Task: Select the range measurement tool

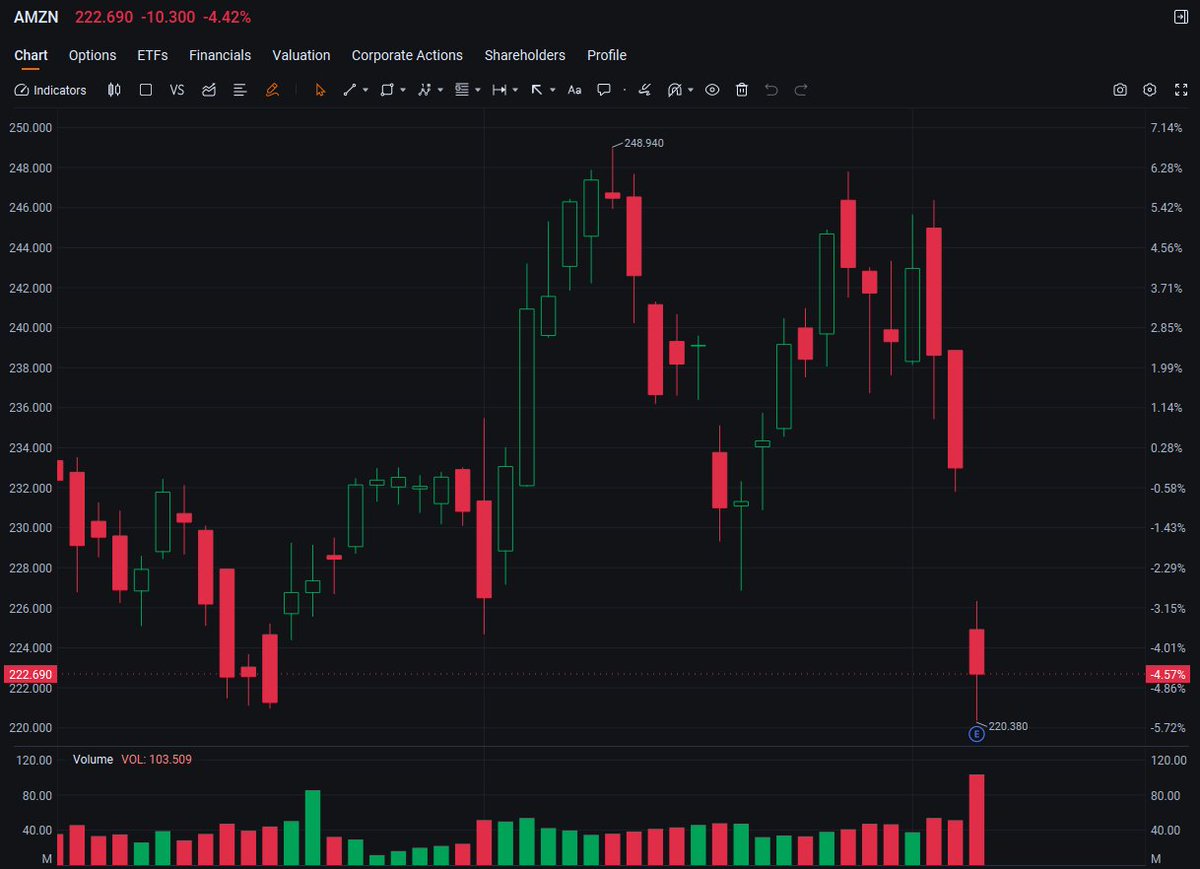Action: pyautogui.click(x=500, y=90)
